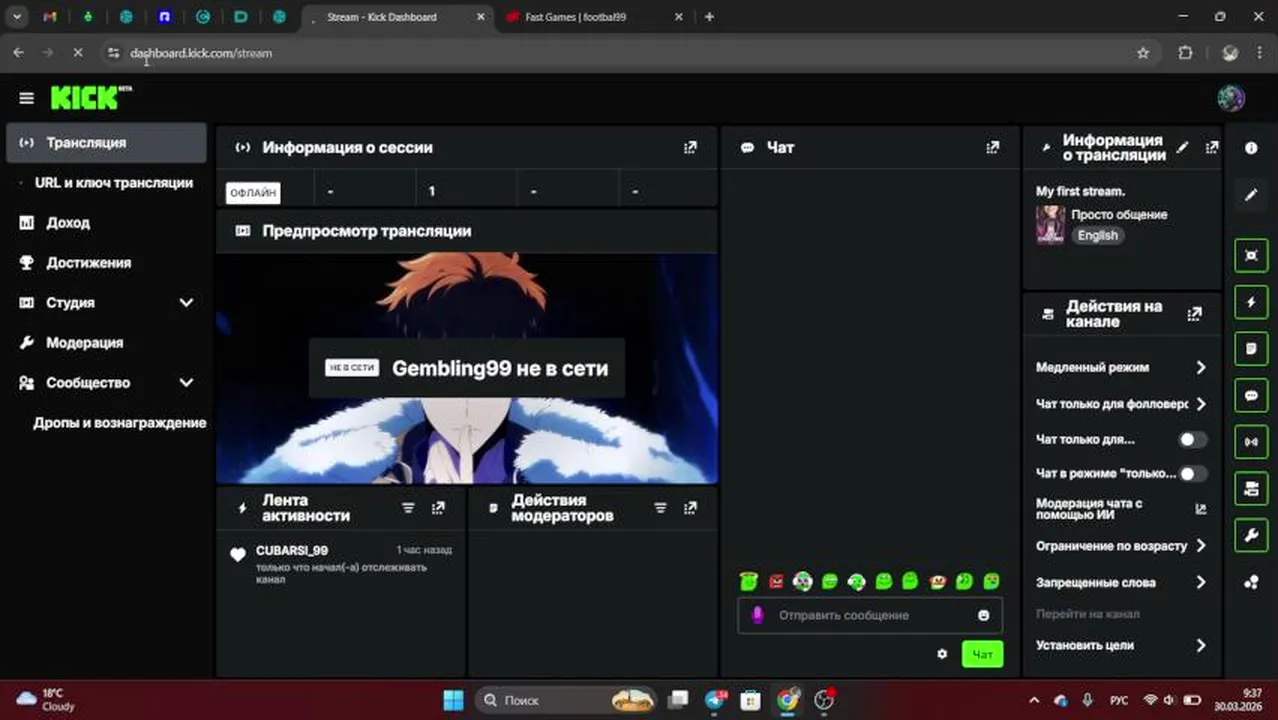Toggle the stream preview widget icon in right sidebar
Screen dimensions: 1278x720
click(x=1251, y=255)
